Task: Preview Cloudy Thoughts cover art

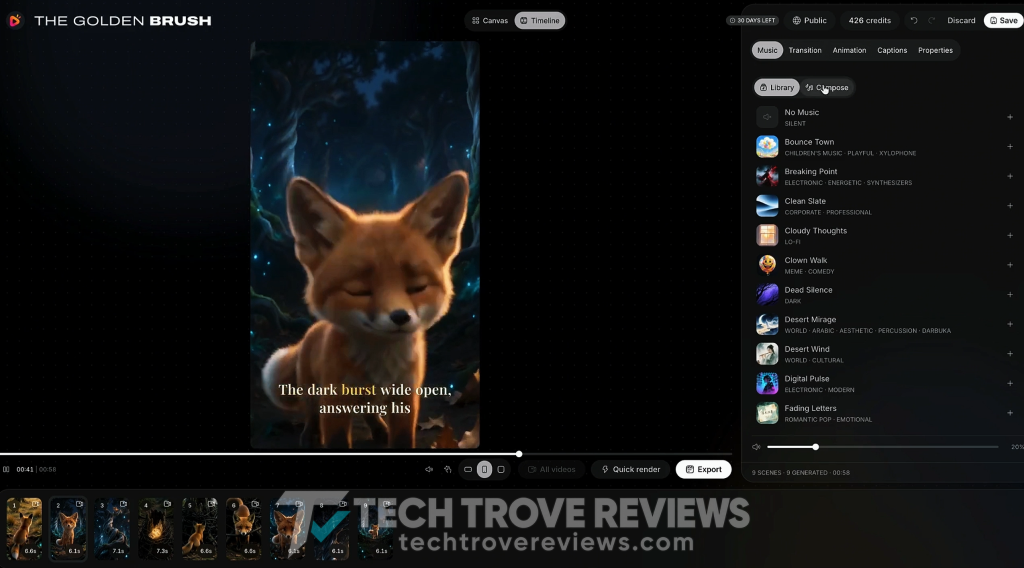Action: 767,236
